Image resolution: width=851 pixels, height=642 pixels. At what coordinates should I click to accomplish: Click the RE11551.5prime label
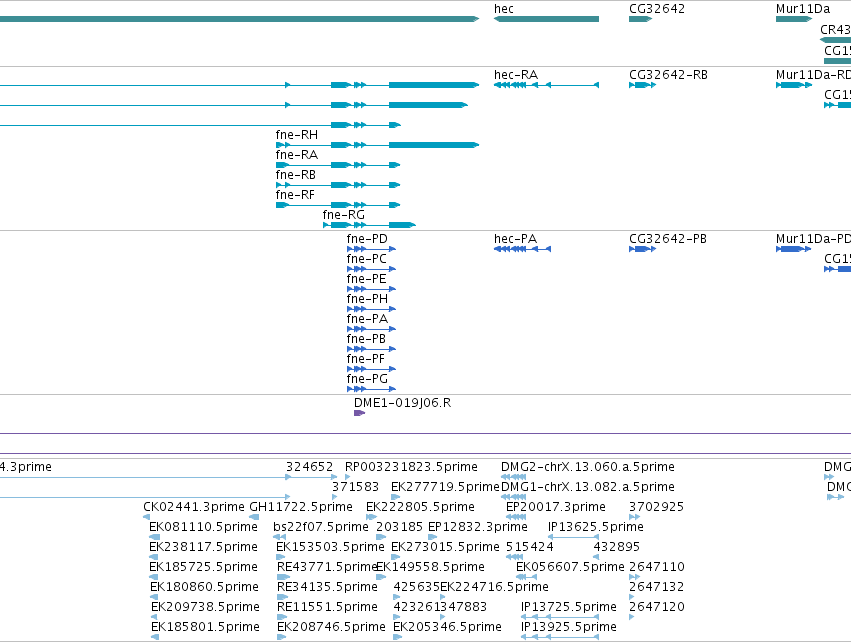pyautogui.click(x=327, y=607)
